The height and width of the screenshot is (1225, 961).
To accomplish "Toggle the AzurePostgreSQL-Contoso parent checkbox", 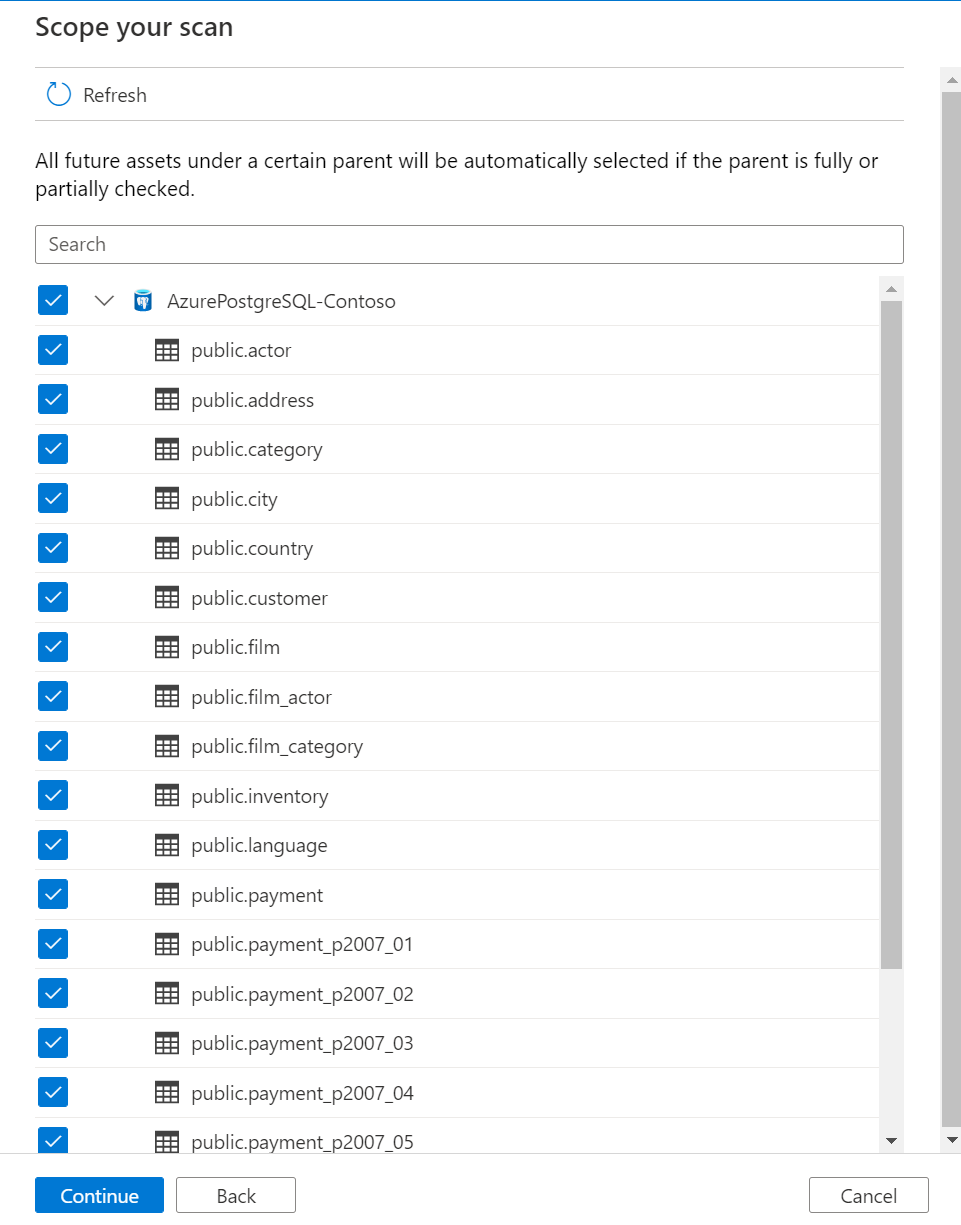I will pyautogui.click(x=53, y=301).
